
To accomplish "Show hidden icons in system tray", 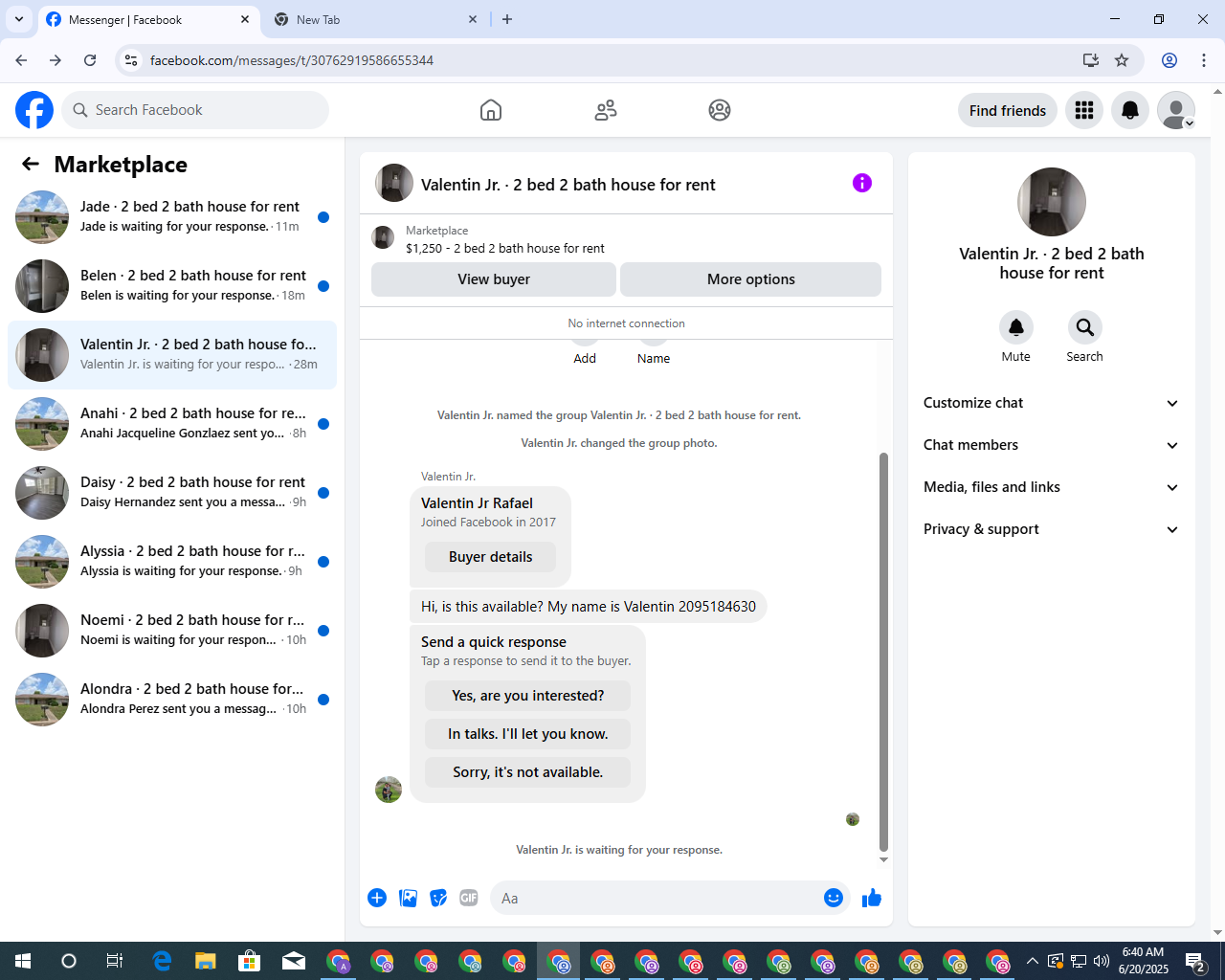I will click(x=1032, y=961).
